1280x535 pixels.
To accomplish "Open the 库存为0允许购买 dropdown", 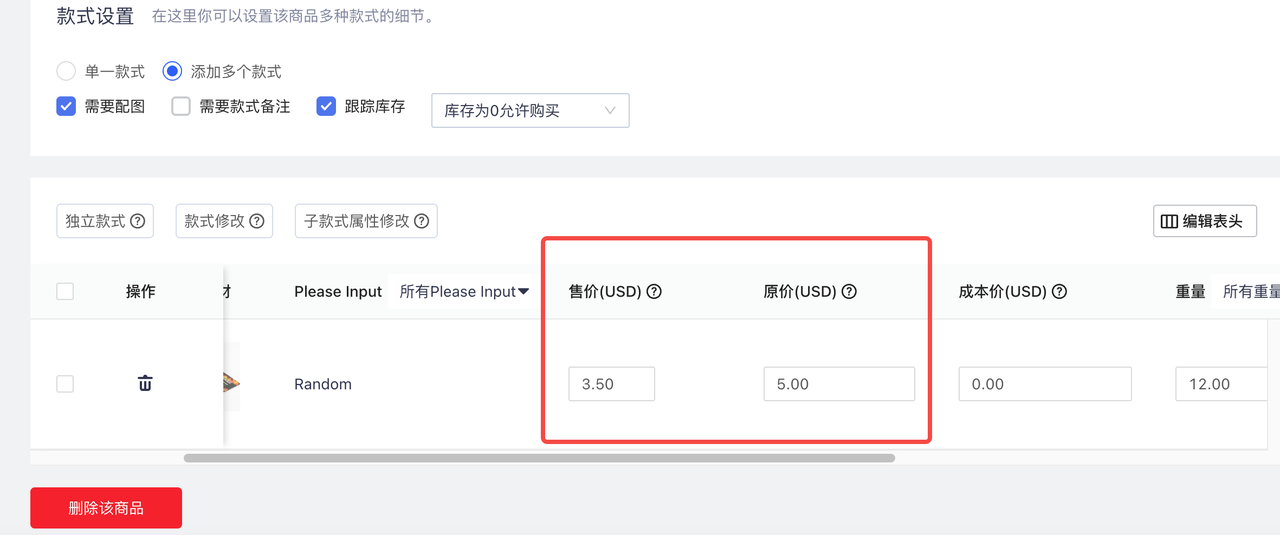I will click(530, 111).
